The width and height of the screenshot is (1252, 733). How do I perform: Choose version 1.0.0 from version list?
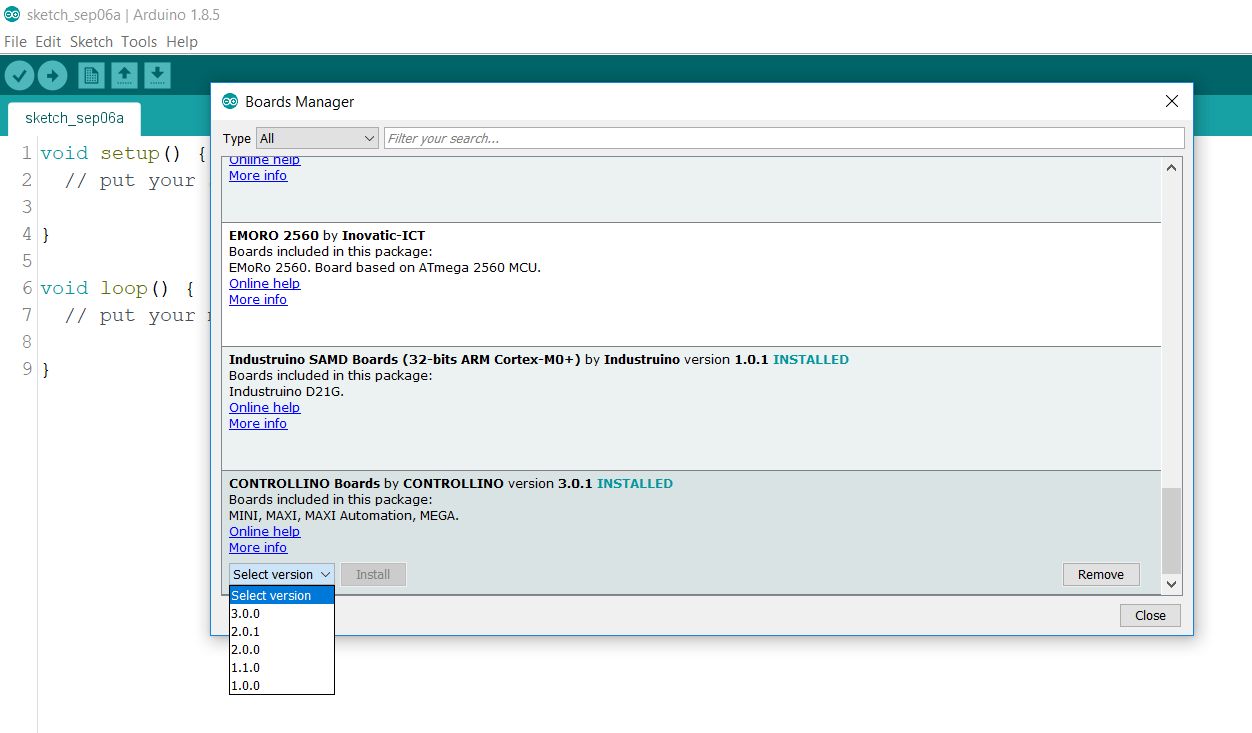(x=244, y=685)
